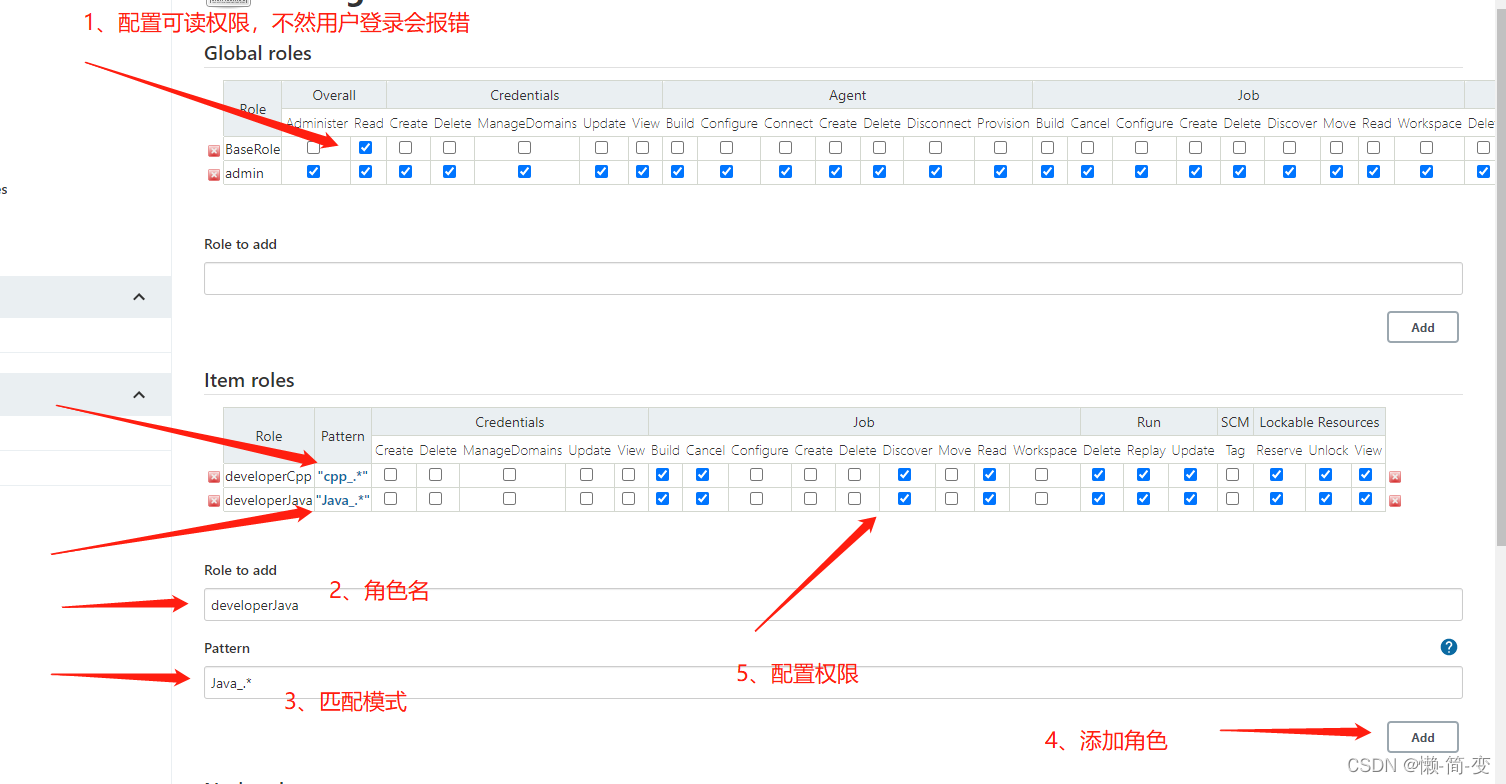Enable developerJava Credentials Update checkbox

point(587,498)
